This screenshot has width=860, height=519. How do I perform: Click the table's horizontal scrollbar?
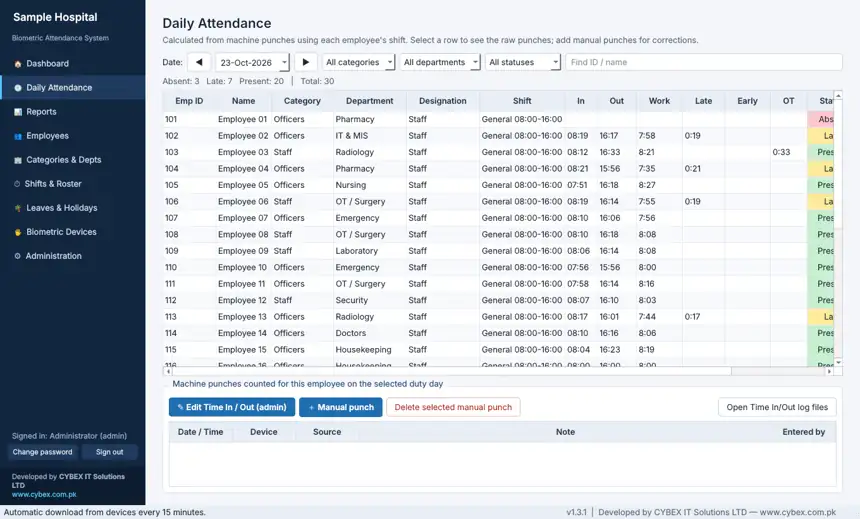(x=451, y=371)
